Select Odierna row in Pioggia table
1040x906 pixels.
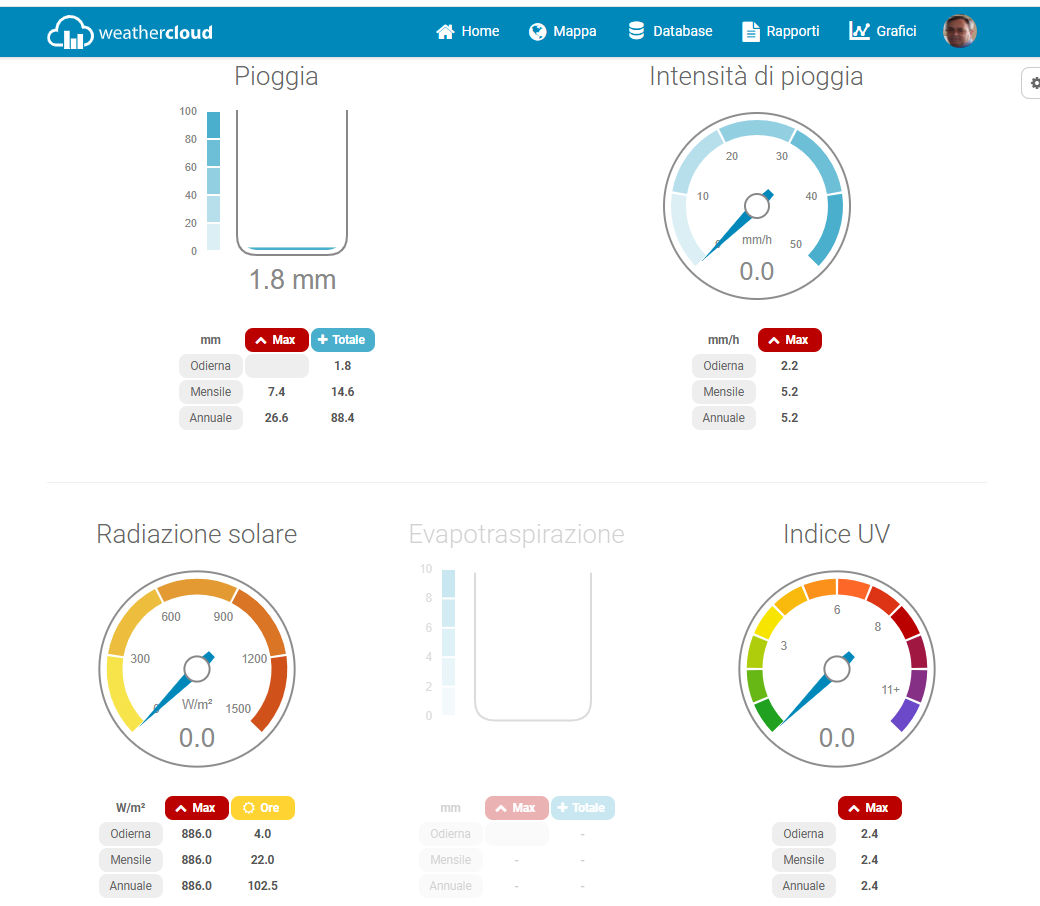pos(210,366)
